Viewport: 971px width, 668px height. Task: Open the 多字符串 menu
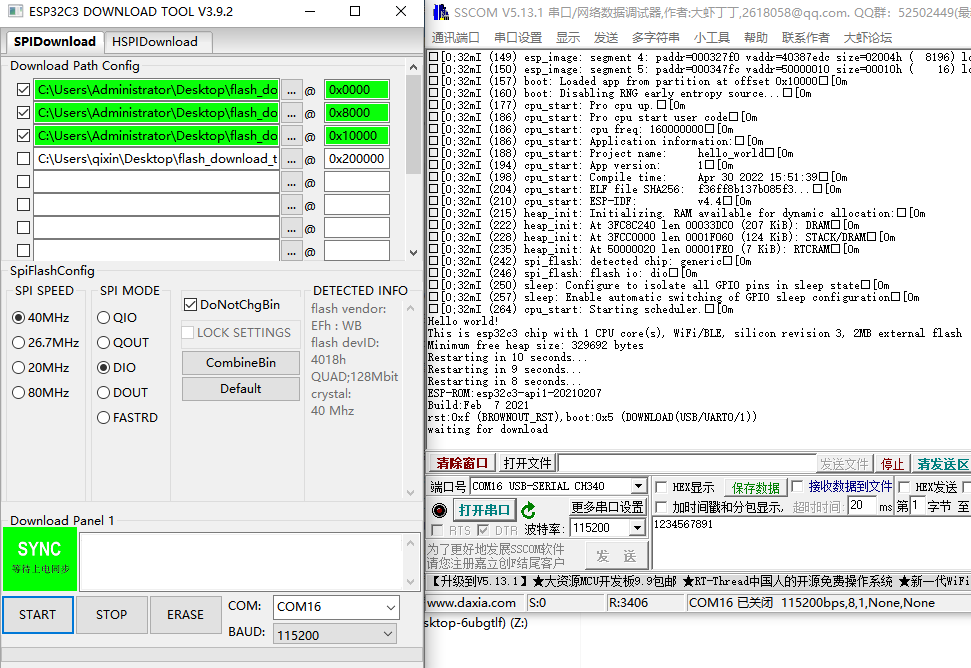point(656,38)
